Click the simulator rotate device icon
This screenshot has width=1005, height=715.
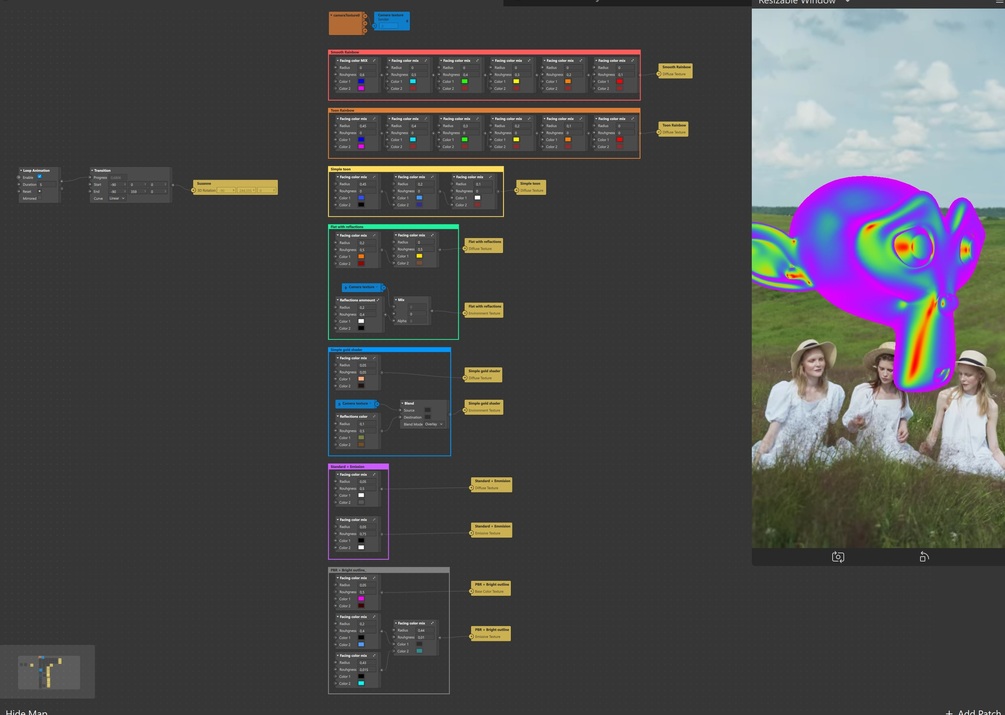(924, 557)
